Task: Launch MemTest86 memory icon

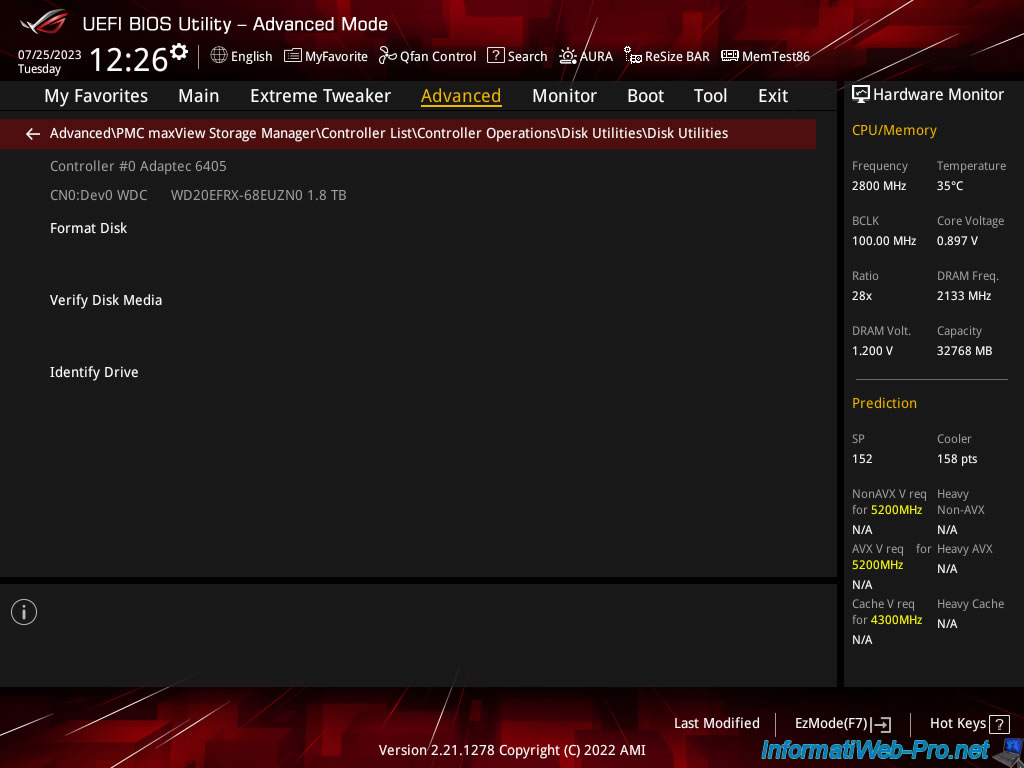Action: (729, 56)
